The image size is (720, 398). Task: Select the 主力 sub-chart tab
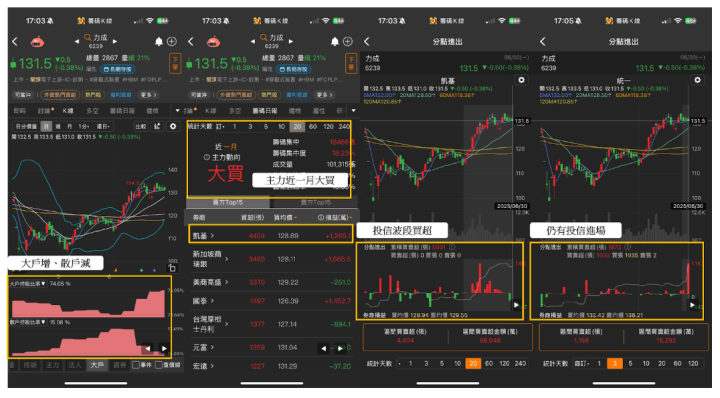point(52,365)
